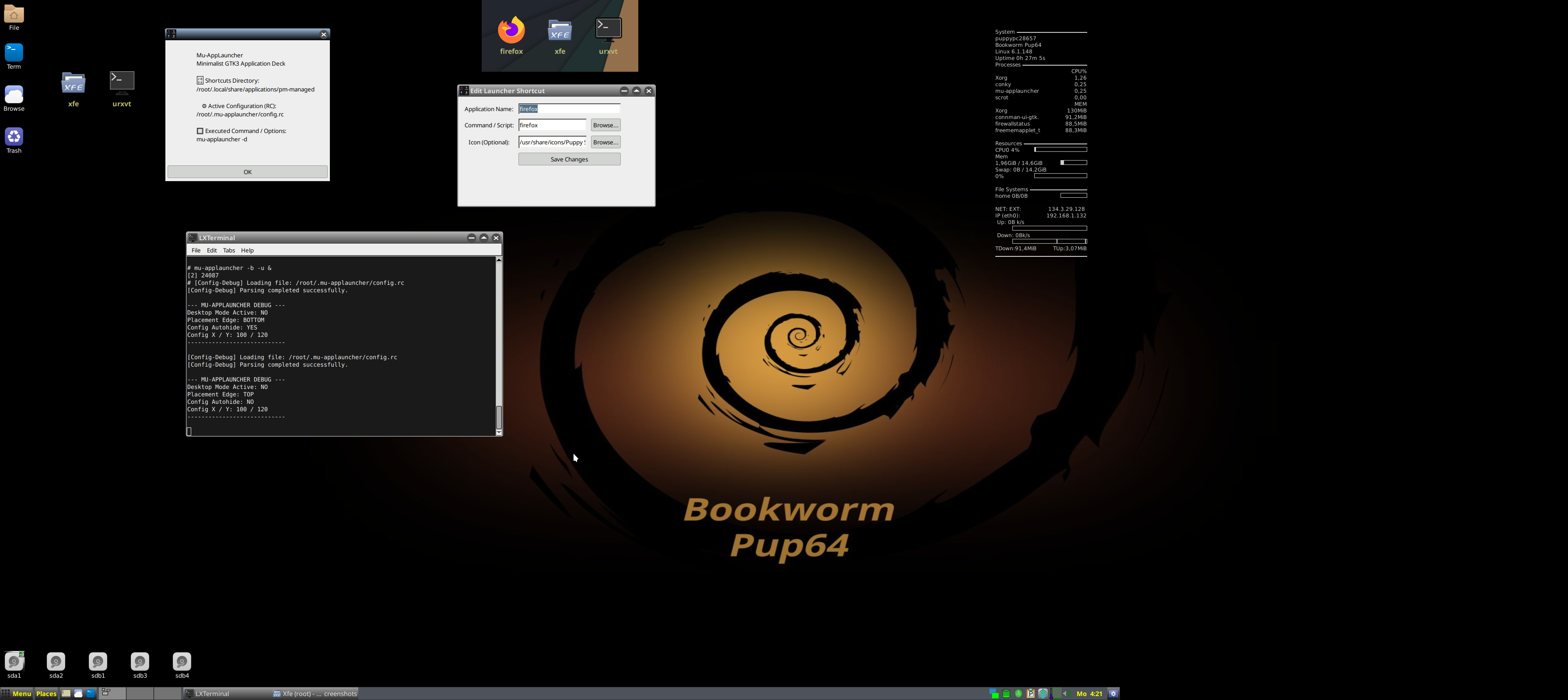Switch to the Xfe (root) taskbar entry
This screenshot has height=700, width=1568.
[315, 693]
